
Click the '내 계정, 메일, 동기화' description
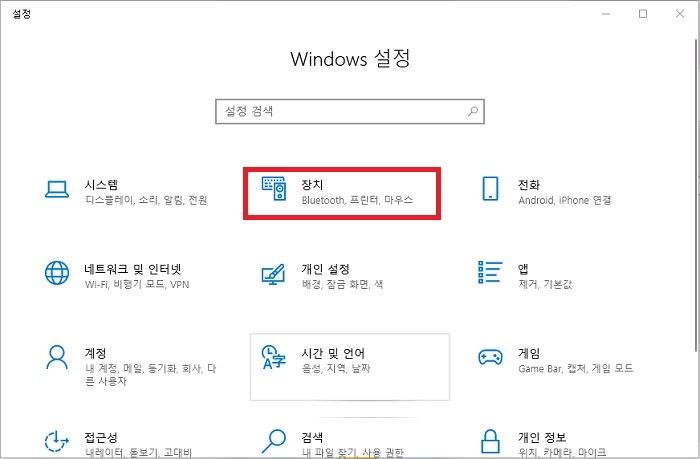150,375
